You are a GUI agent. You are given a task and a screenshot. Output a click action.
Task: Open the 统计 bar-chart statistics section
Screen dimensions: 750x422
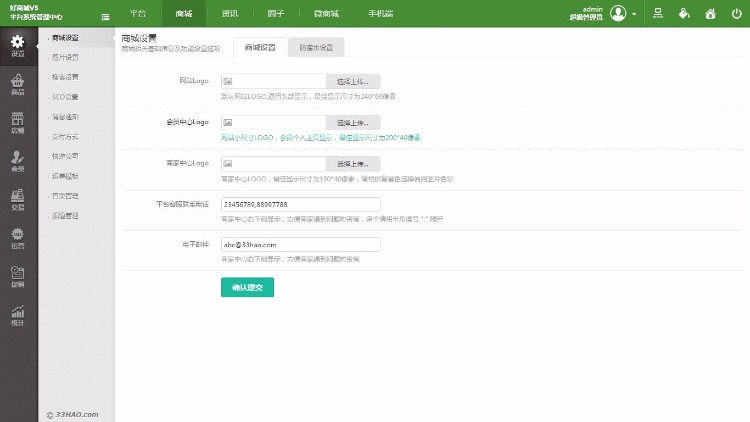click(x=18, y=315)
